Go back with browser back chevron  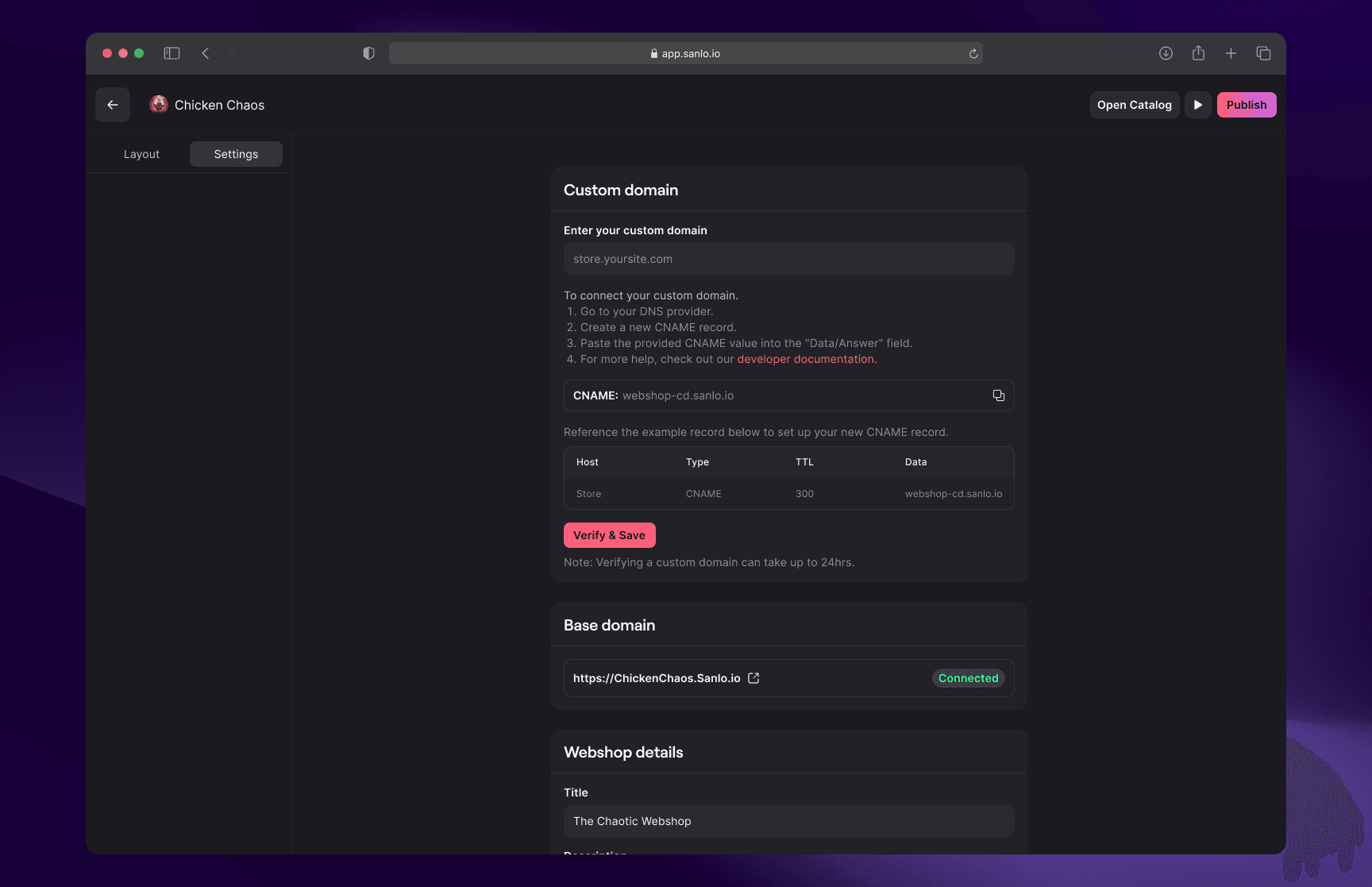206,53
